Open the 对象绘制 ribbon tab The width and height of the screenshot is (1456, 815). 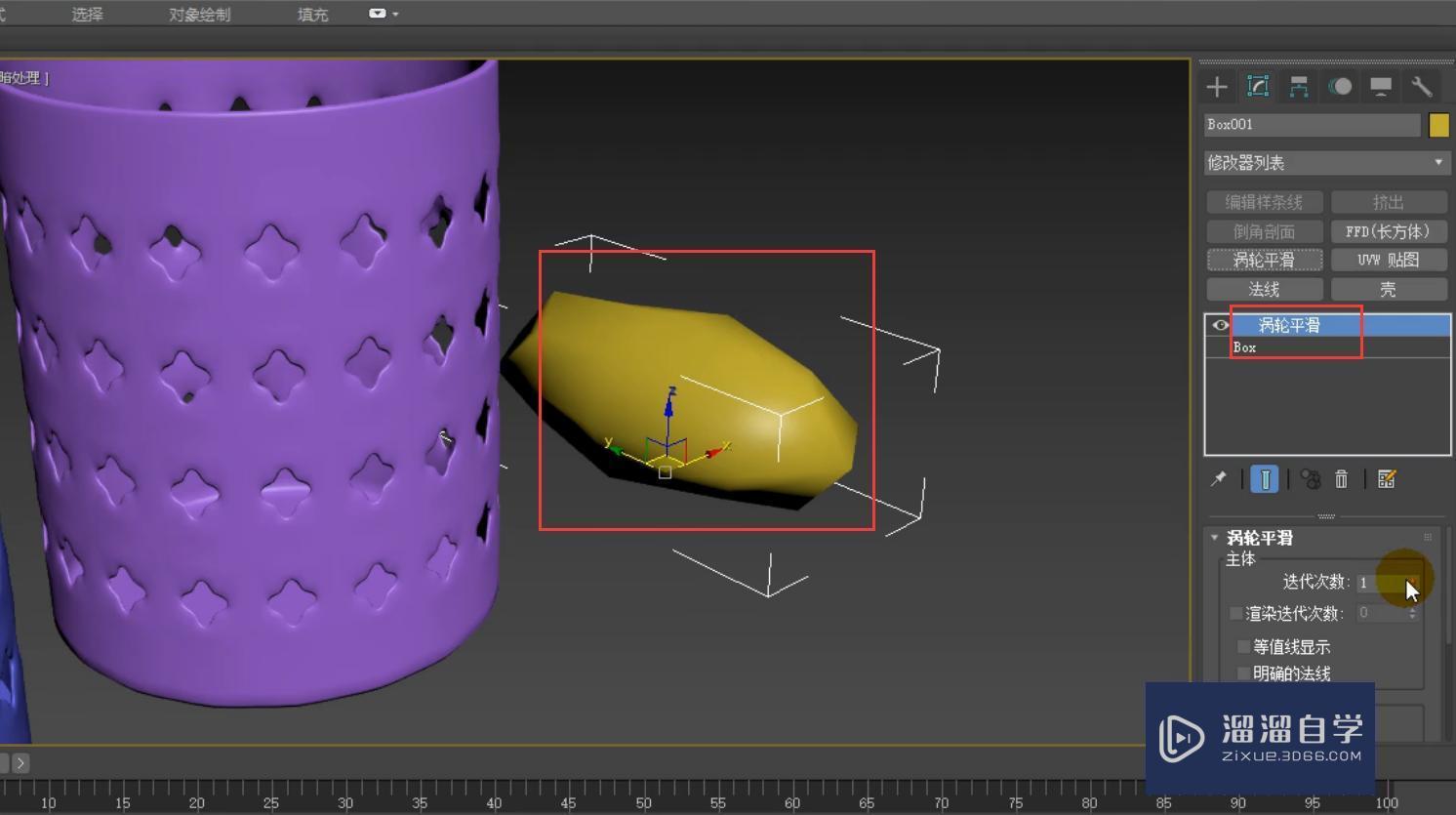200,15
